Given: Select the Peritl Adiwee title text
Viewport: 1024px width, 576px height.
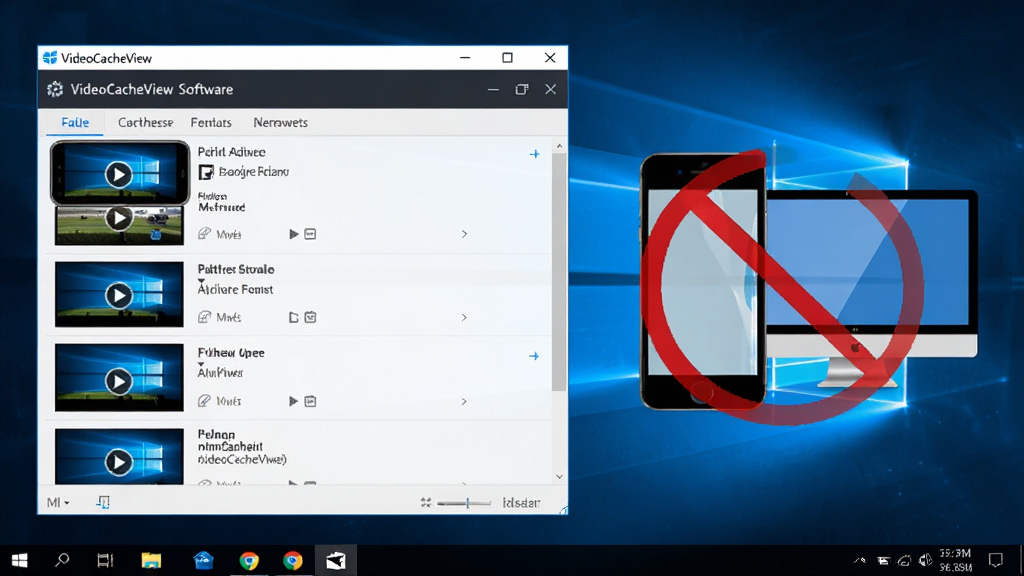Looking at the screenshot, I should pos(232,152).
